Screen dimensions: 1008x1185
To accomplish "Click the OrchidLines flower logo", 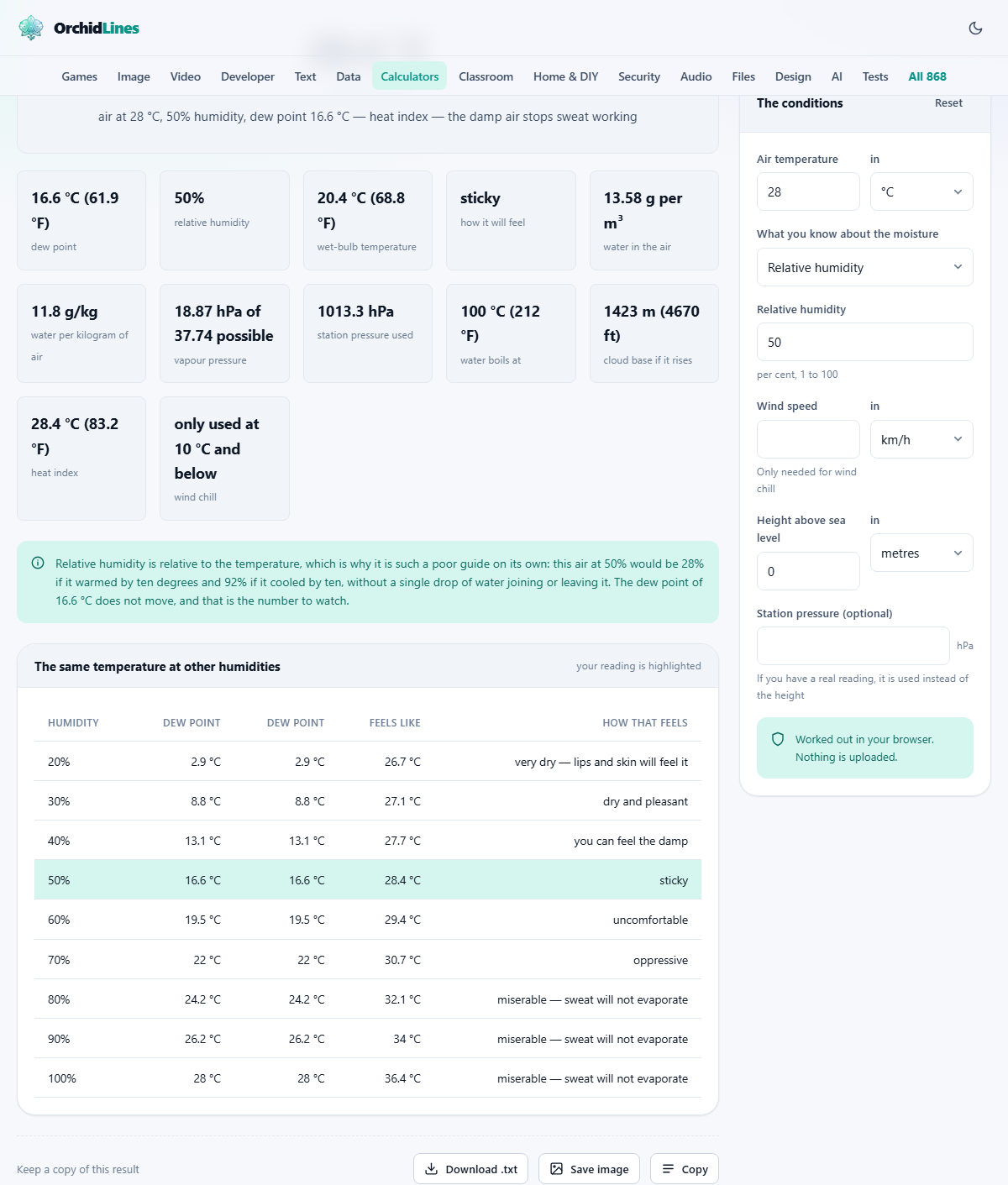I will pos(31,28).
